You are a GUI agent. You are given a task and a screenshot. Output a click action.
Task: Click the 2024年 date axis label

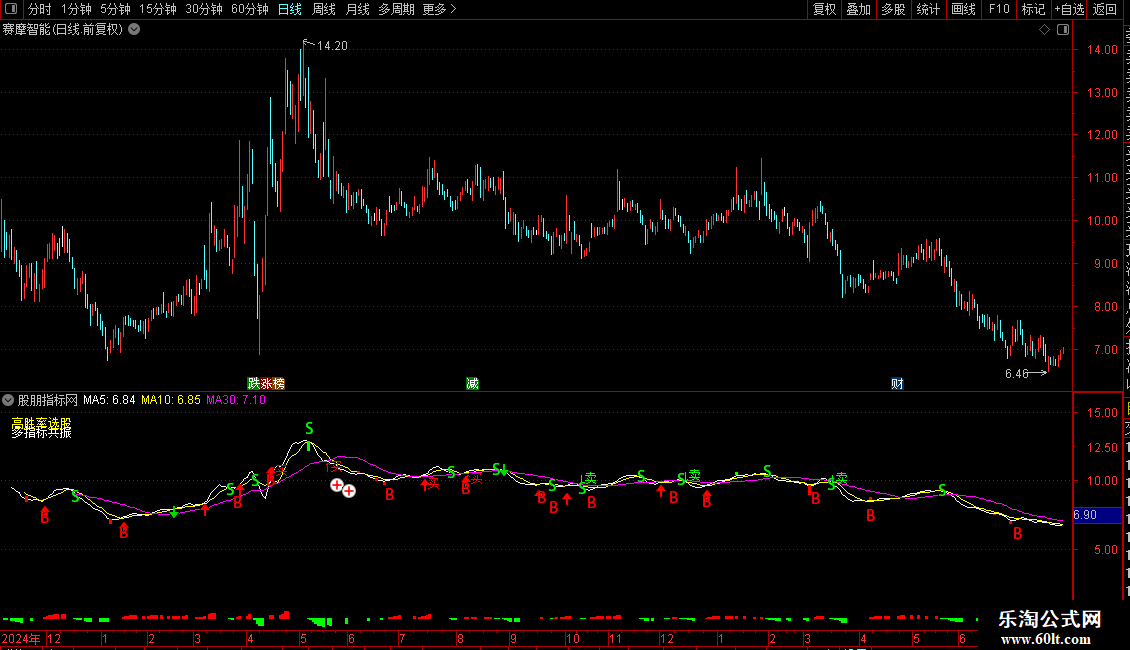click(x=22, y=638)
